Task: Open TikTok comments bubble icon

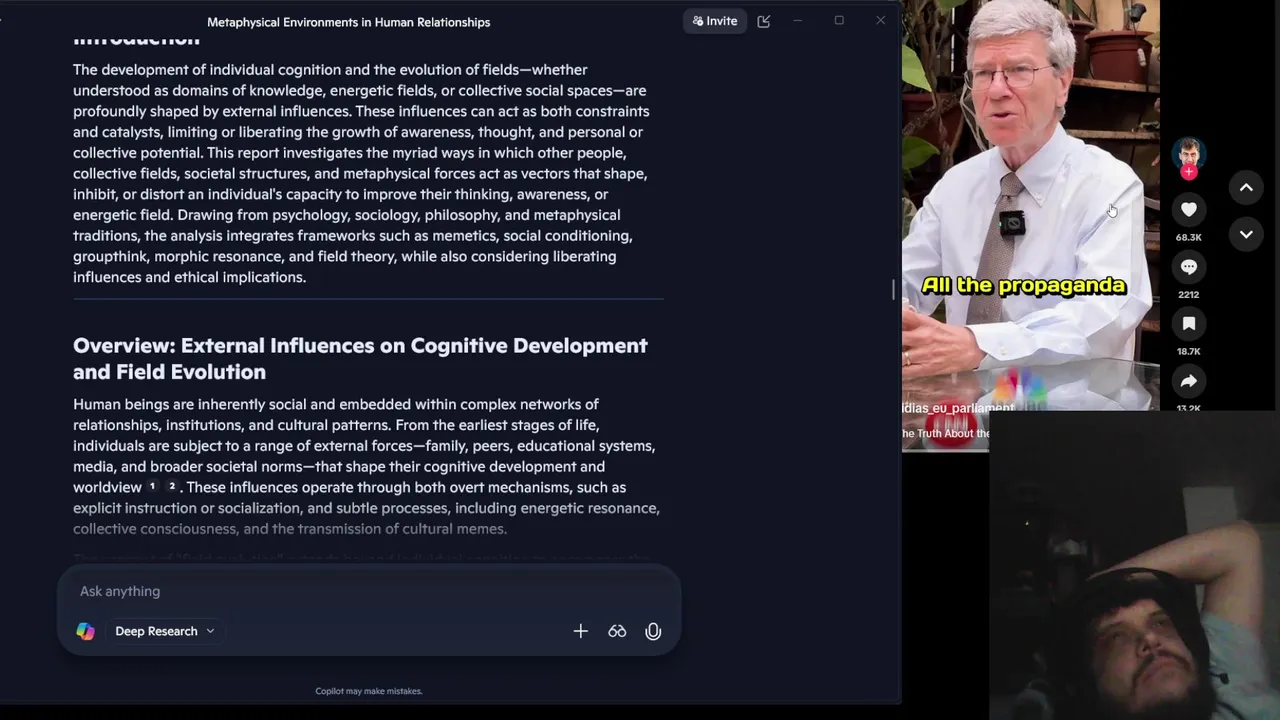Action: [x=1189, y=267]
